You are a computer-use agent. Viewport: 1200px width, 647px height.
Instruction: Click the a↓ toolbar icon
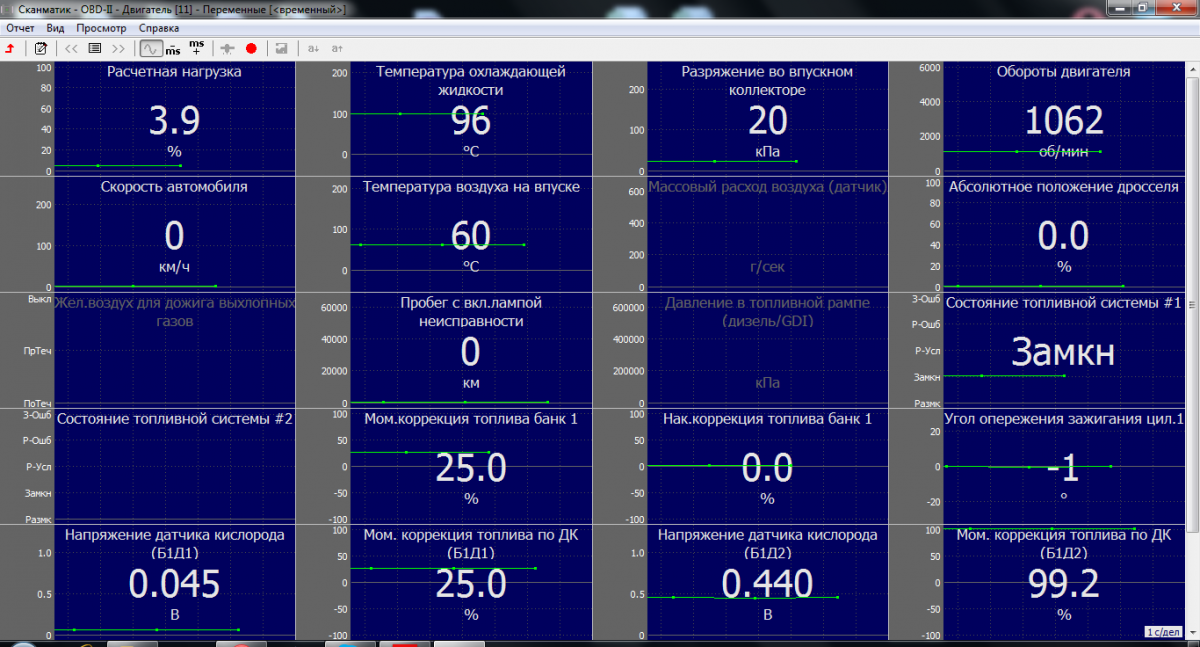coord(313,48)
